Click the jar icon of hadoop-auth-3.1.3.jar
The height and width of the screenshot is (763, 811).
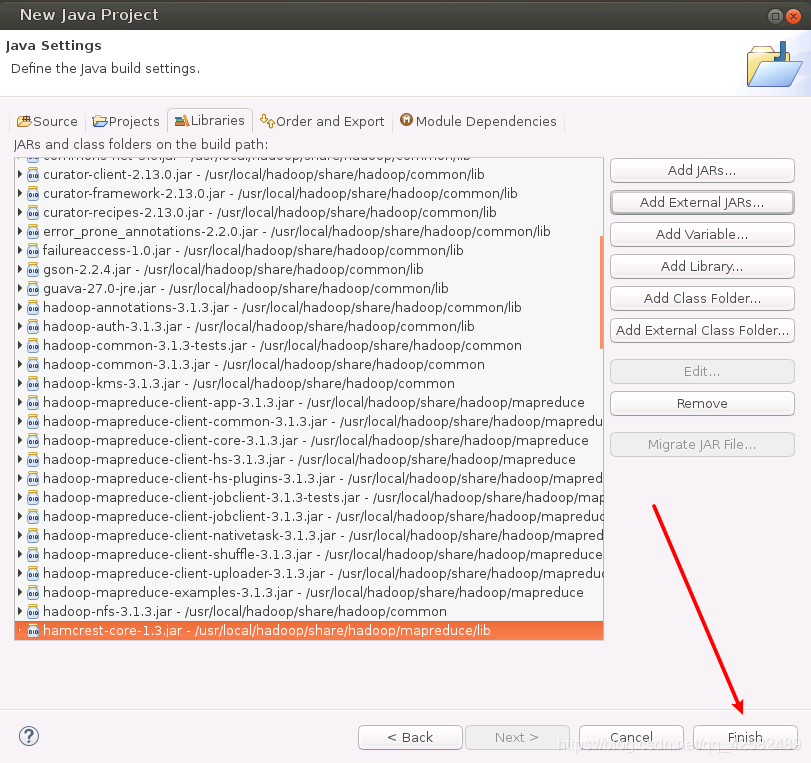pyautogui.click(x=33, y=327)
